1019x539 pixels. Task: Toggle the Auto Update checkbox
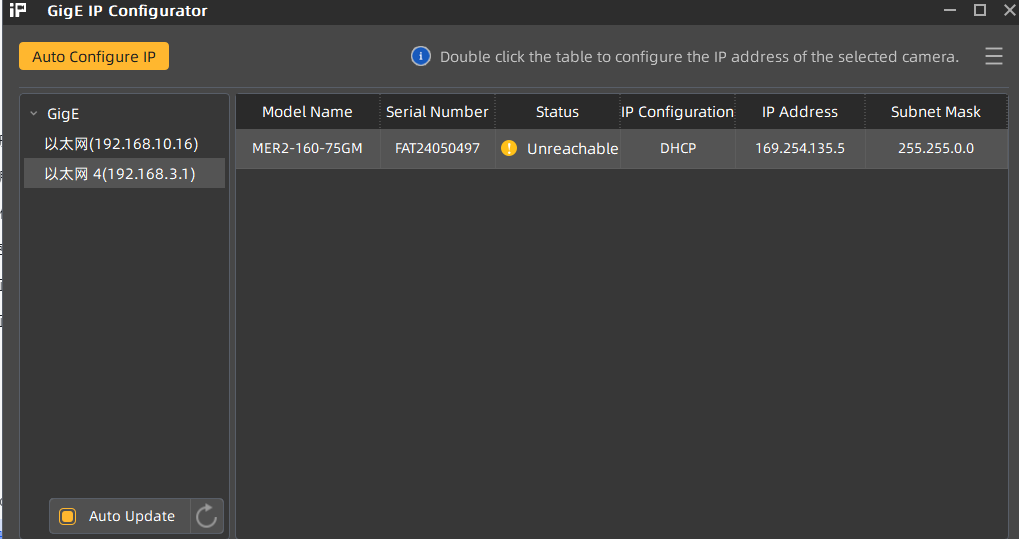pyautogui.click(x=68, y=516)
